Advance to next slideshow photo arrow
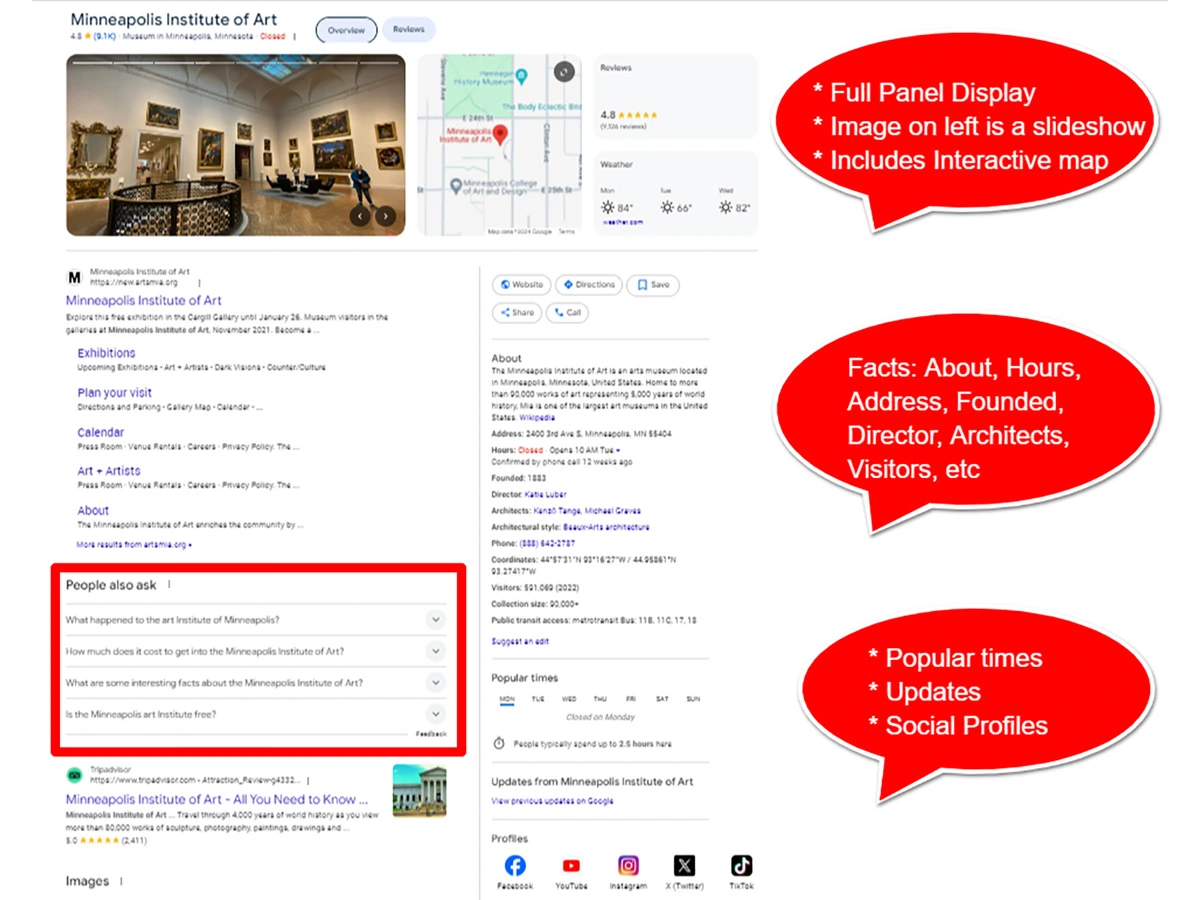Viewport: 1200px width, 900px height. [386, 216]
